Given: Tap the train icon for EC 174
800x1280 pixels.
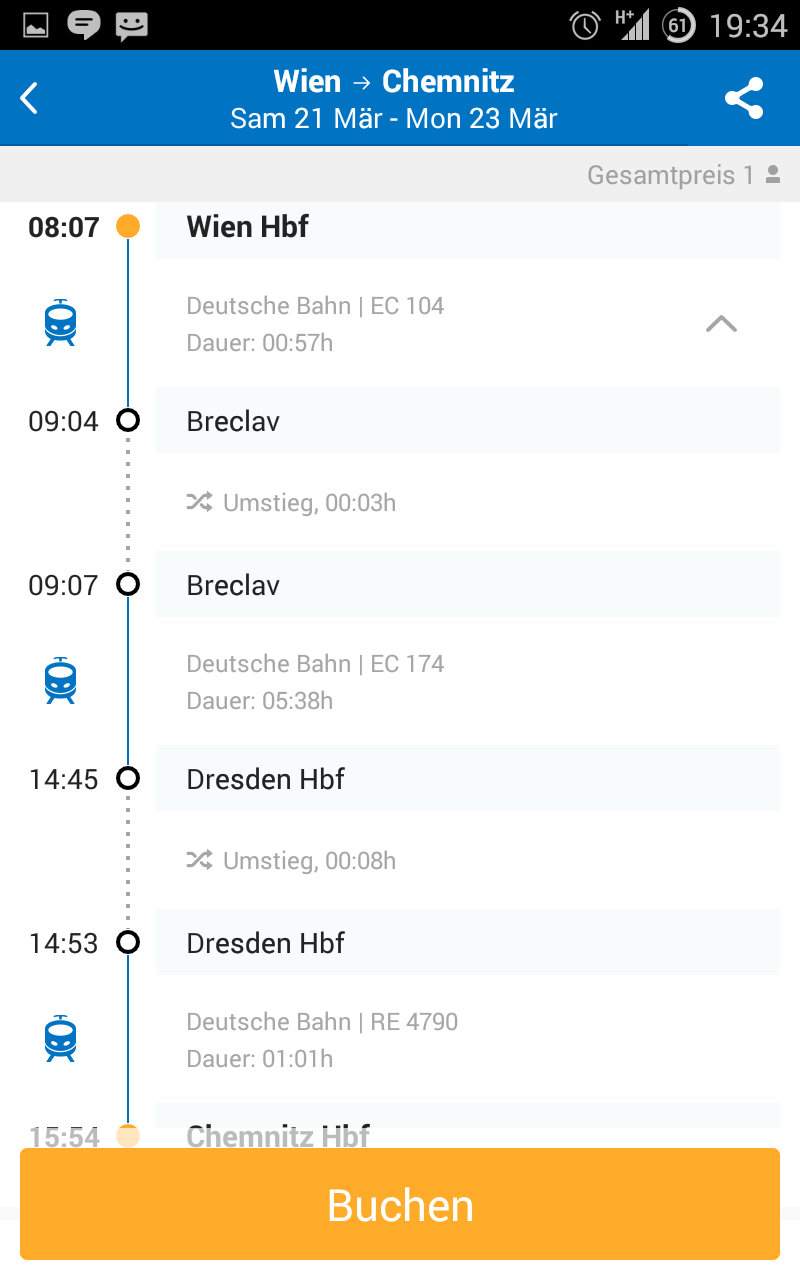Looking at the screenshot, I should 61,681.
